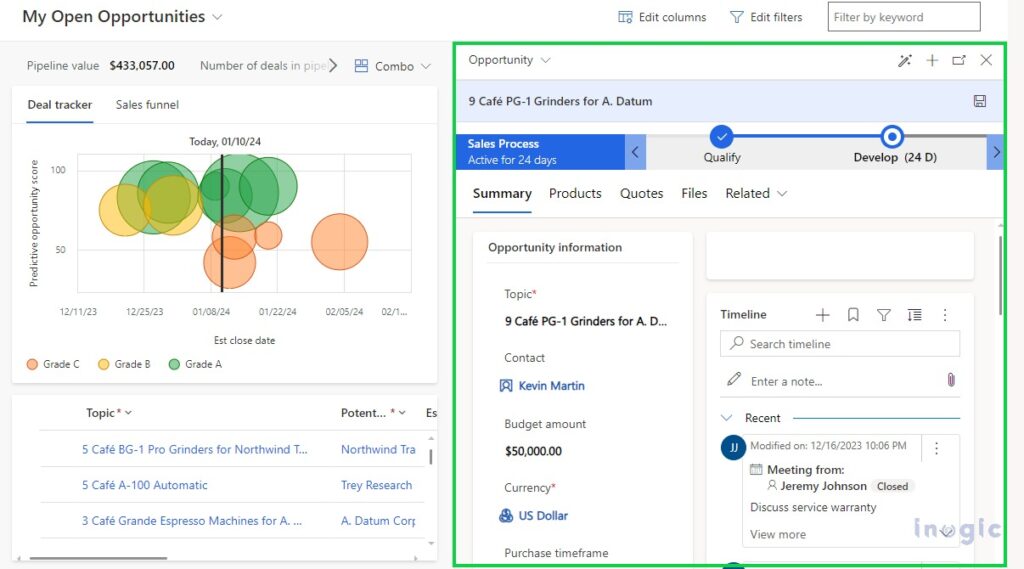Open the My Open Opportunities view dropdown
This screenshot has width=1024, height=569.
pyautogui.click(x=217, y=17)
